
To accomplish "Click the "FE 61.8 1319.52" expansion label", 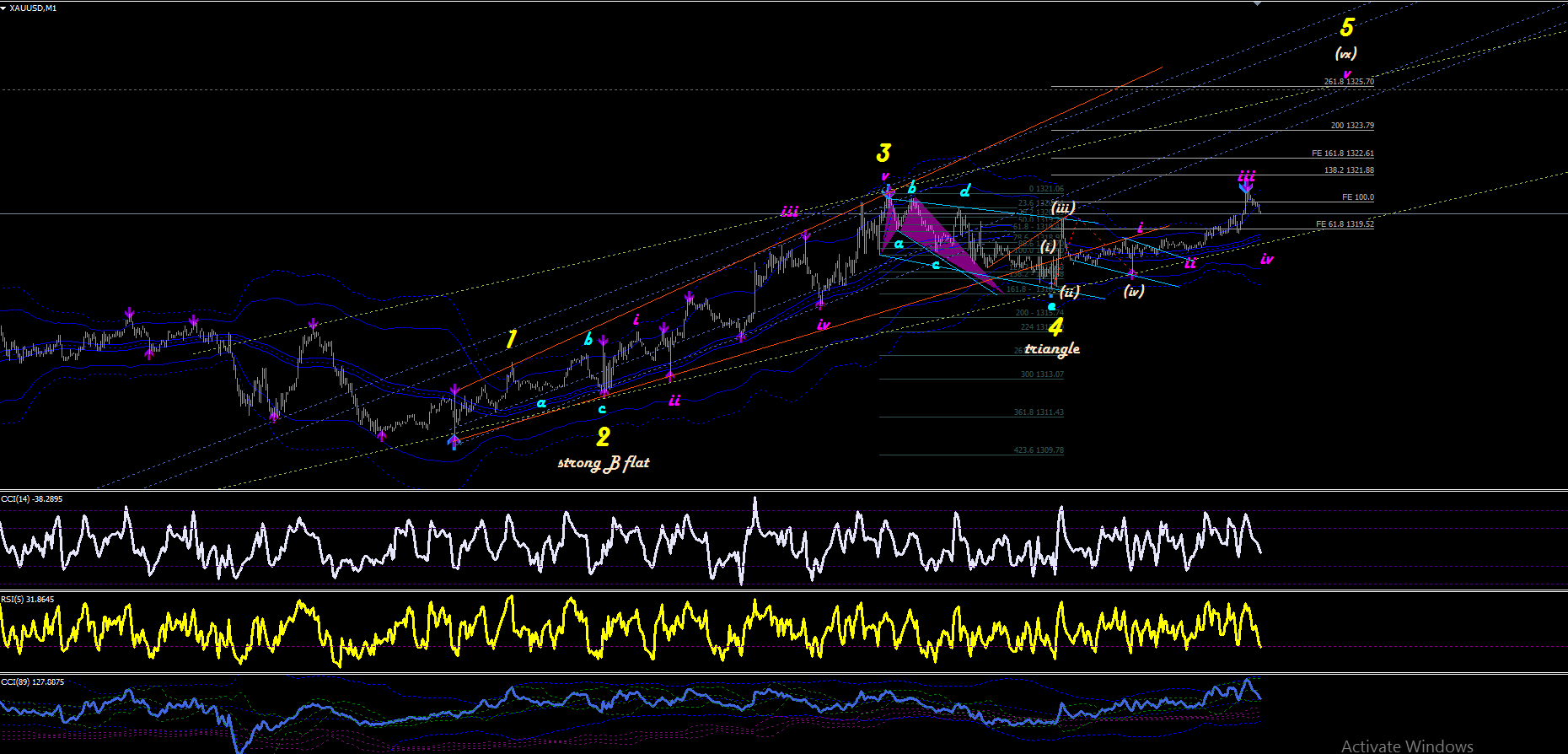I will (x=1345, y=224).
